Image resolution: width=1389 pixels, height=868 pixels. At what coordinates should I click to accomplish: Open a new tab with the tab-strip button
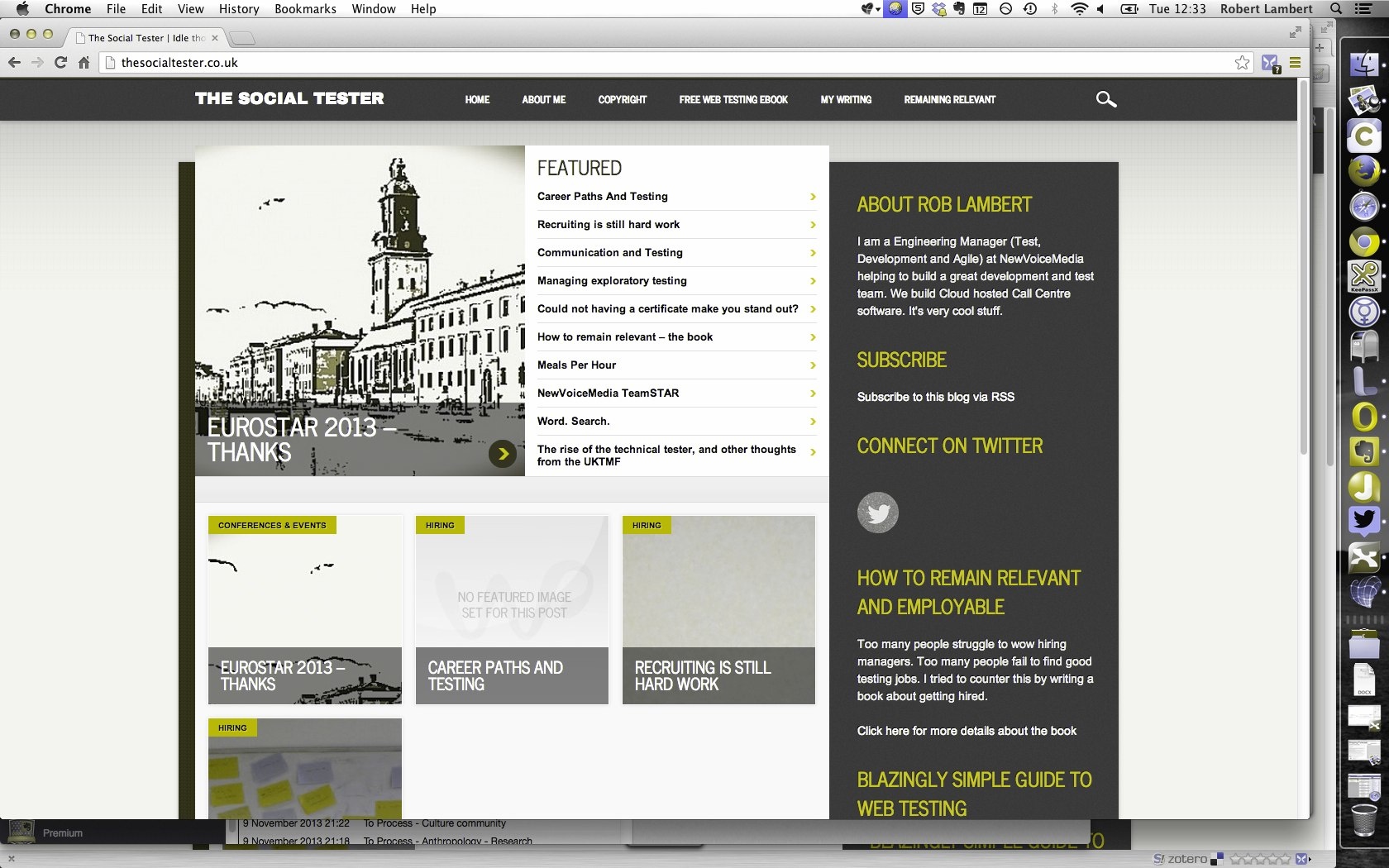pos(241,38)
